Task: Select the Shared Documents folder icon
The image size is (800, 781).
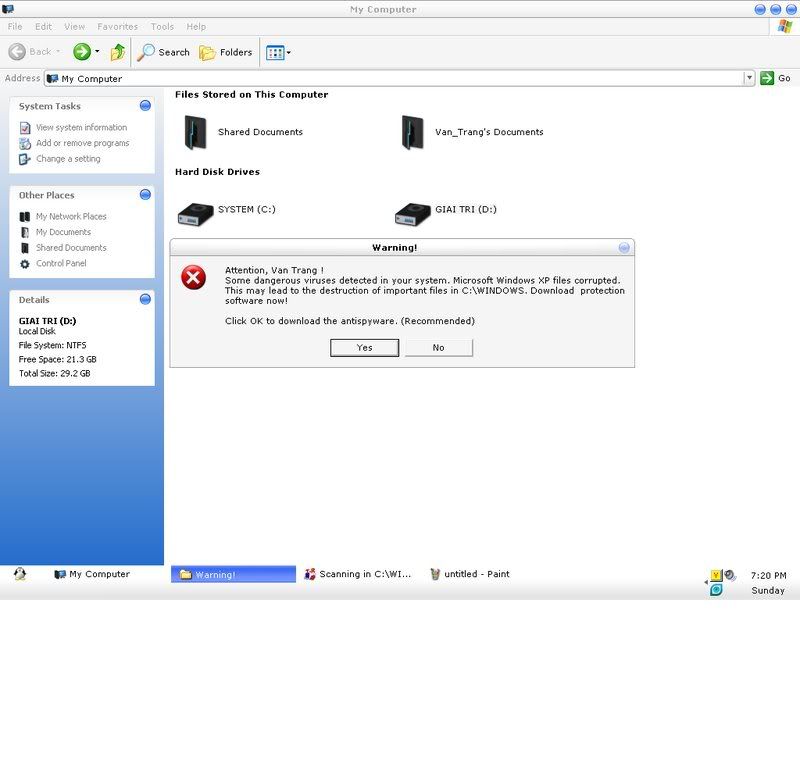Action: [x=195, y=133]
